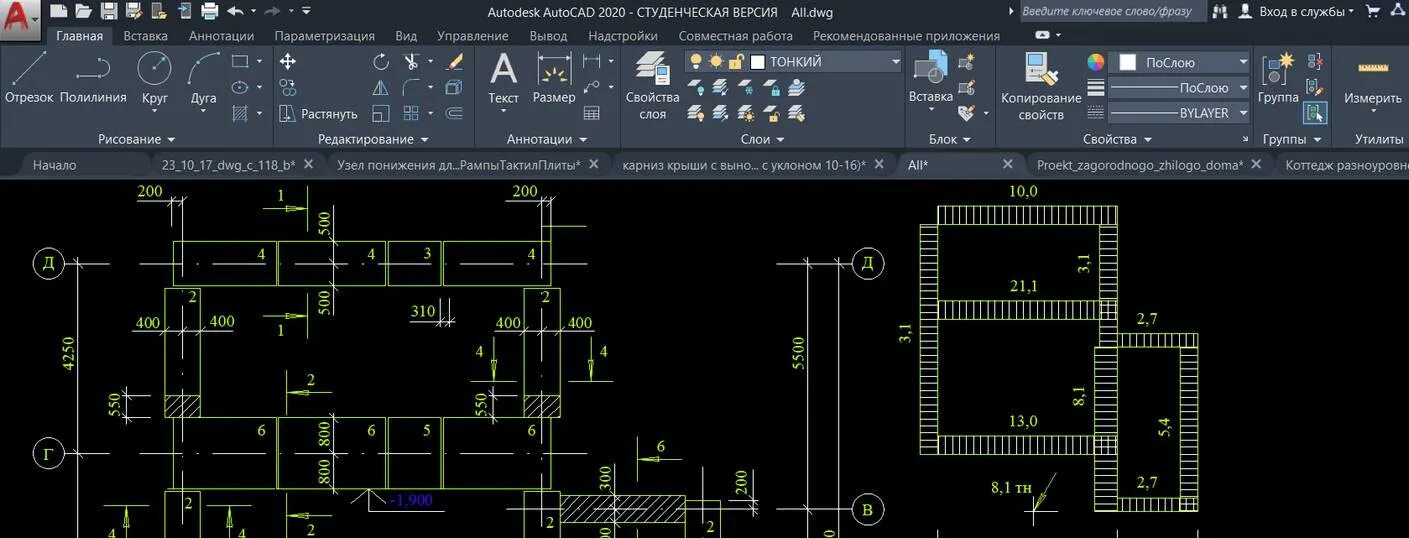This screenshot has height=538, width=1409.
Task: Toggle the current layer's freeze sun icon
Action: click(x=716, y=62)
